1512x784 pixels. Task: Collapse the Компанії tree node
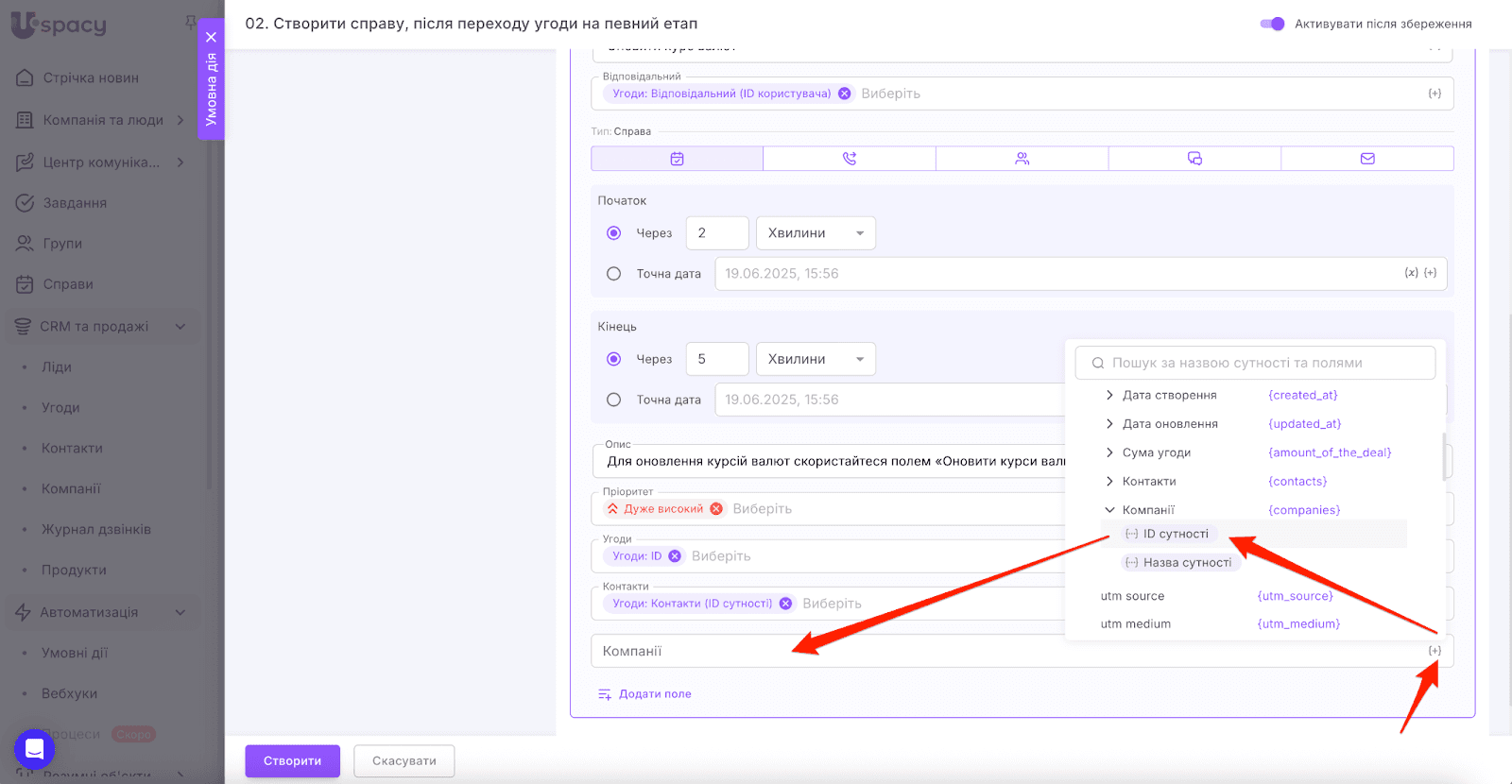[x=1109, y=510]
